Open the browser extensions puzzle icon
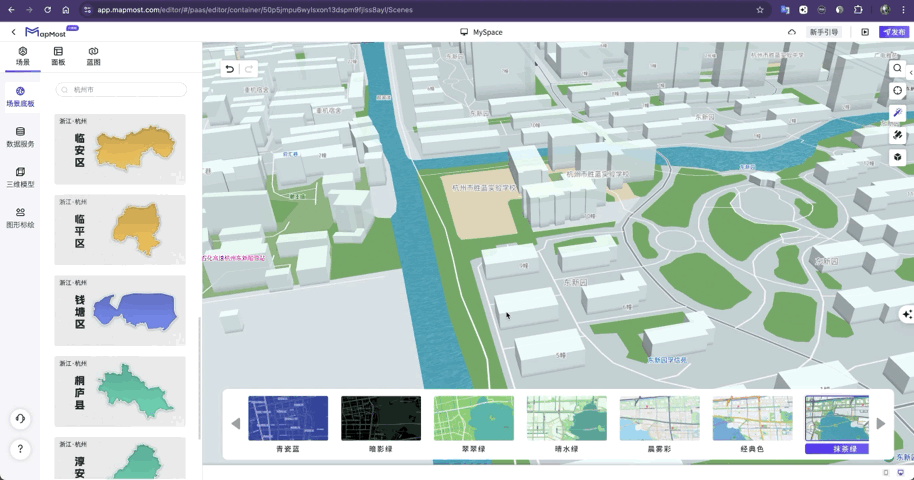914x480 pixels. click(x=858, y=10)
